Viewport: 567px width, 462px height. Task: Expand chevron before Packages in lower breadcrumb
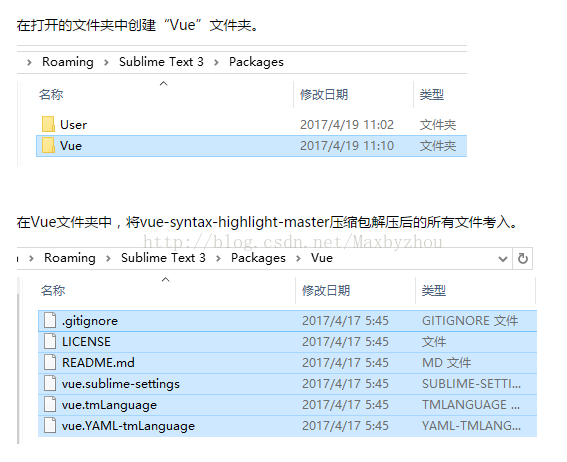pos(218,258)
